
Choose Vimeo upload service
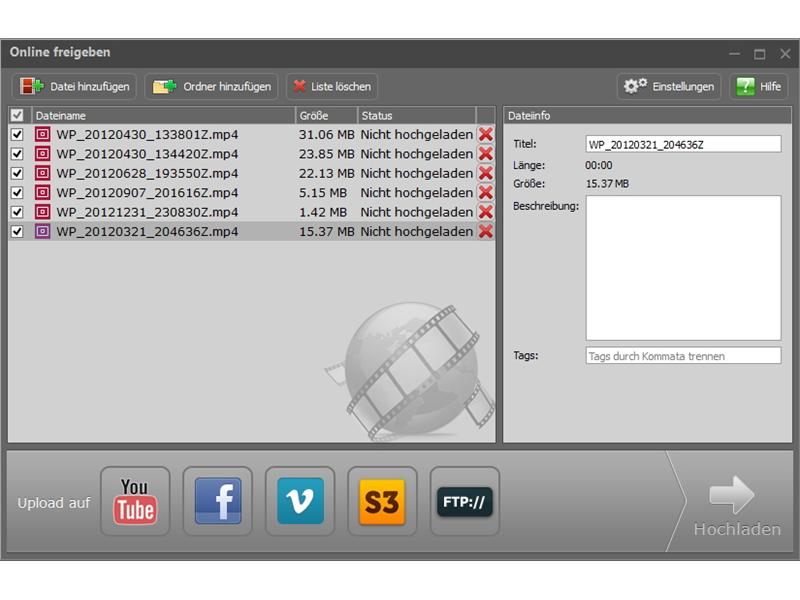pos(300,501)
